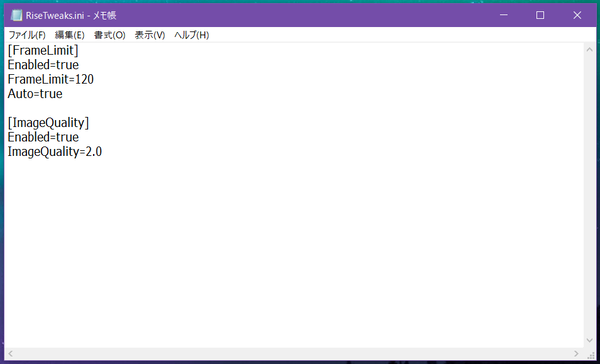Place cursor on FrameLimit=120 line
This screenshot has height=364, width=600.
pos(51,79)
